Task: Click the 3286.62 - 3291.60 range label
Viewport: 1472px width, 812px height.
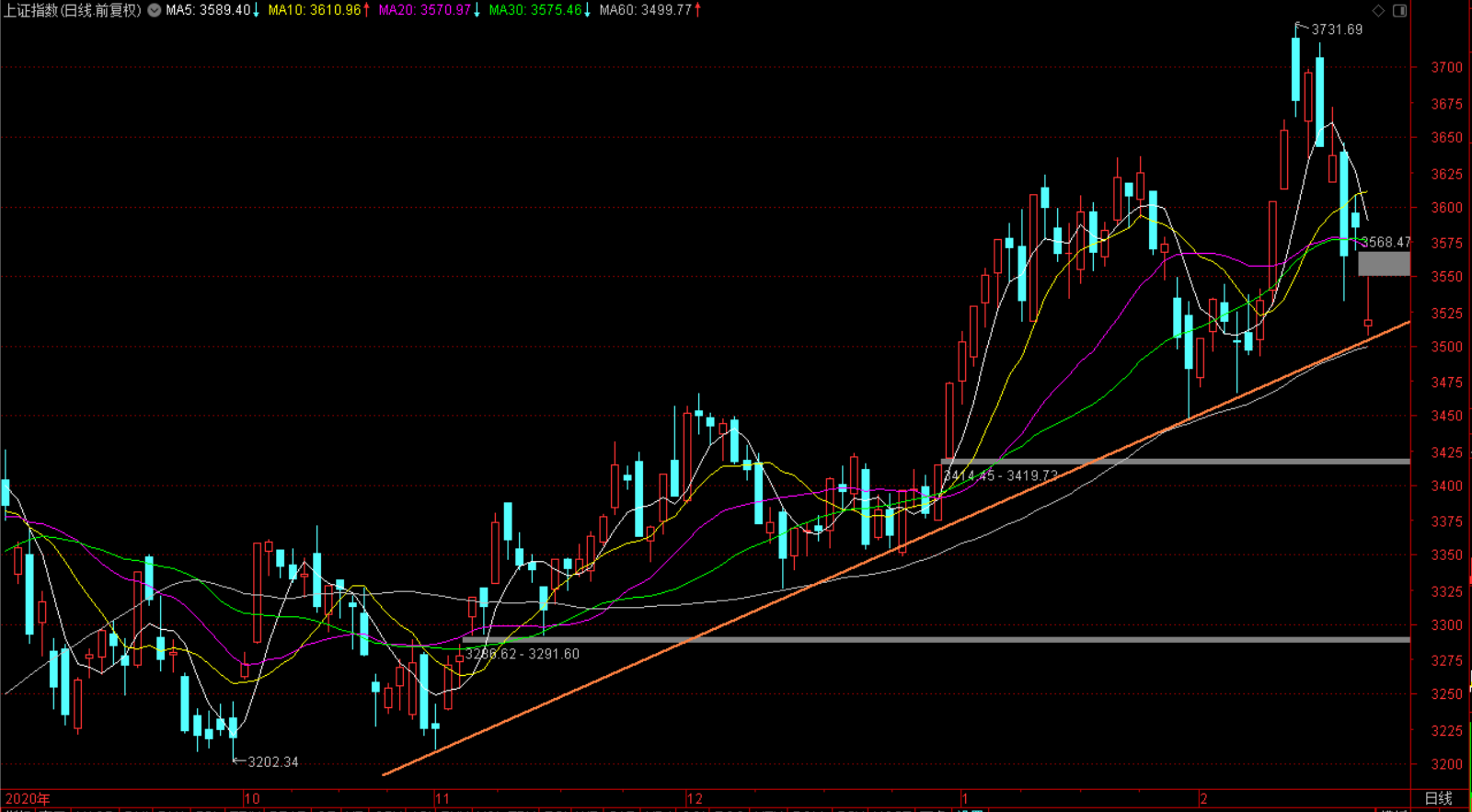Action: click(x=523, y=654)
